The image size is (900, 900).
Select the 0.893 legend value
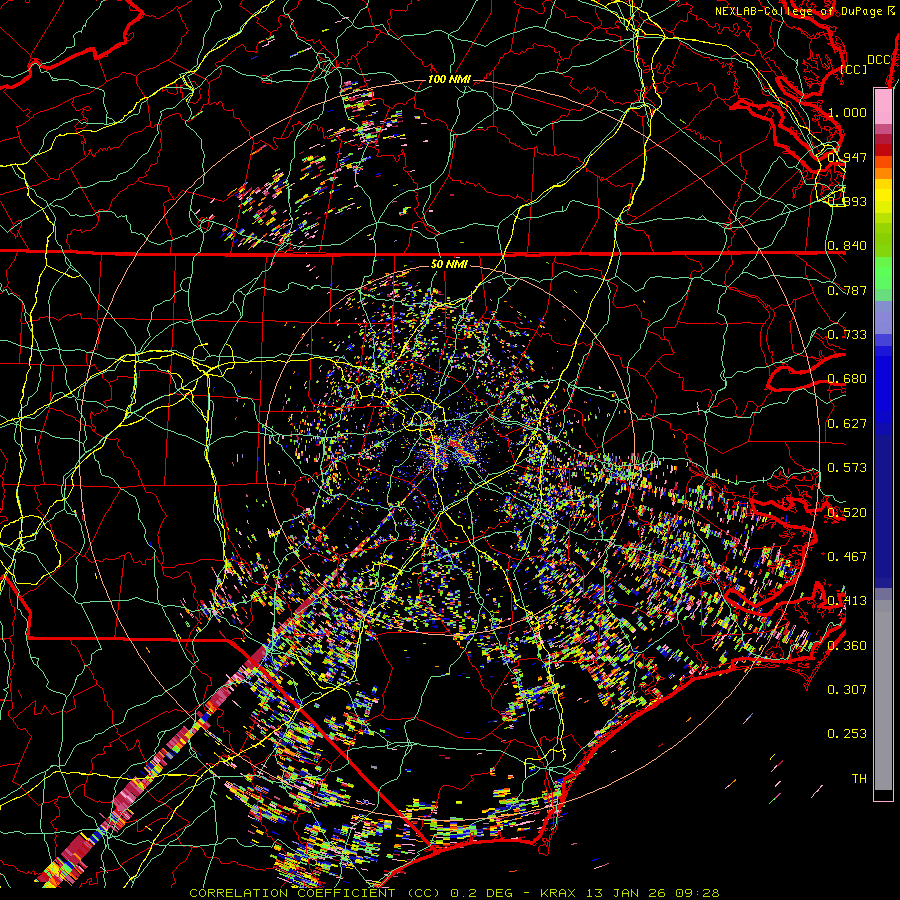(847, 201)
